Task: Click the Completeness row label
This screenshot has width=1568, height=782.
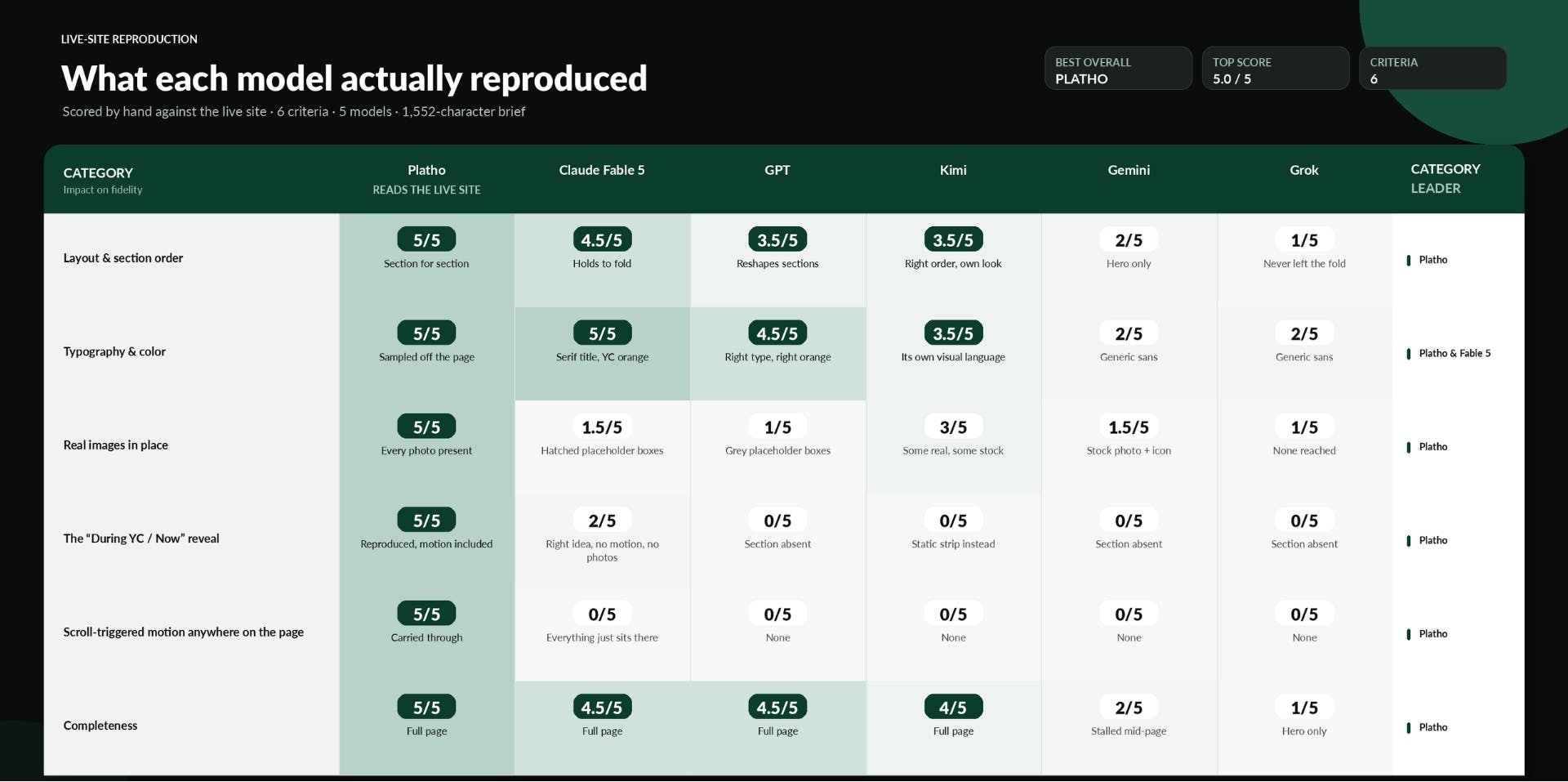Action: (100, 726)
